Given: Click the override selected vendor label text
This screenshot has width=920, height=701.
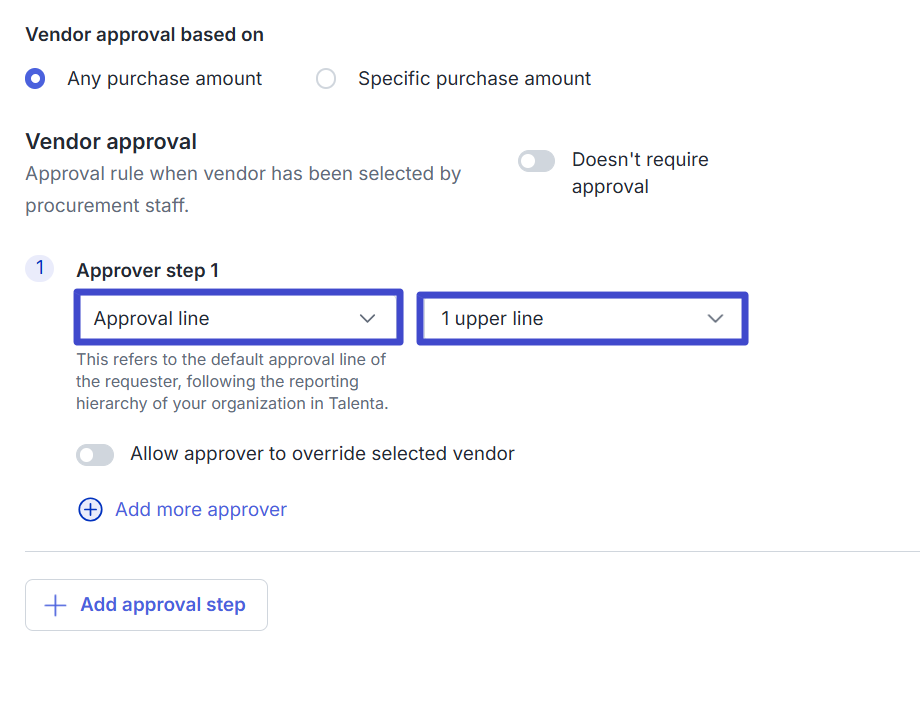Looking at the screenshot, I should [322, 454].
